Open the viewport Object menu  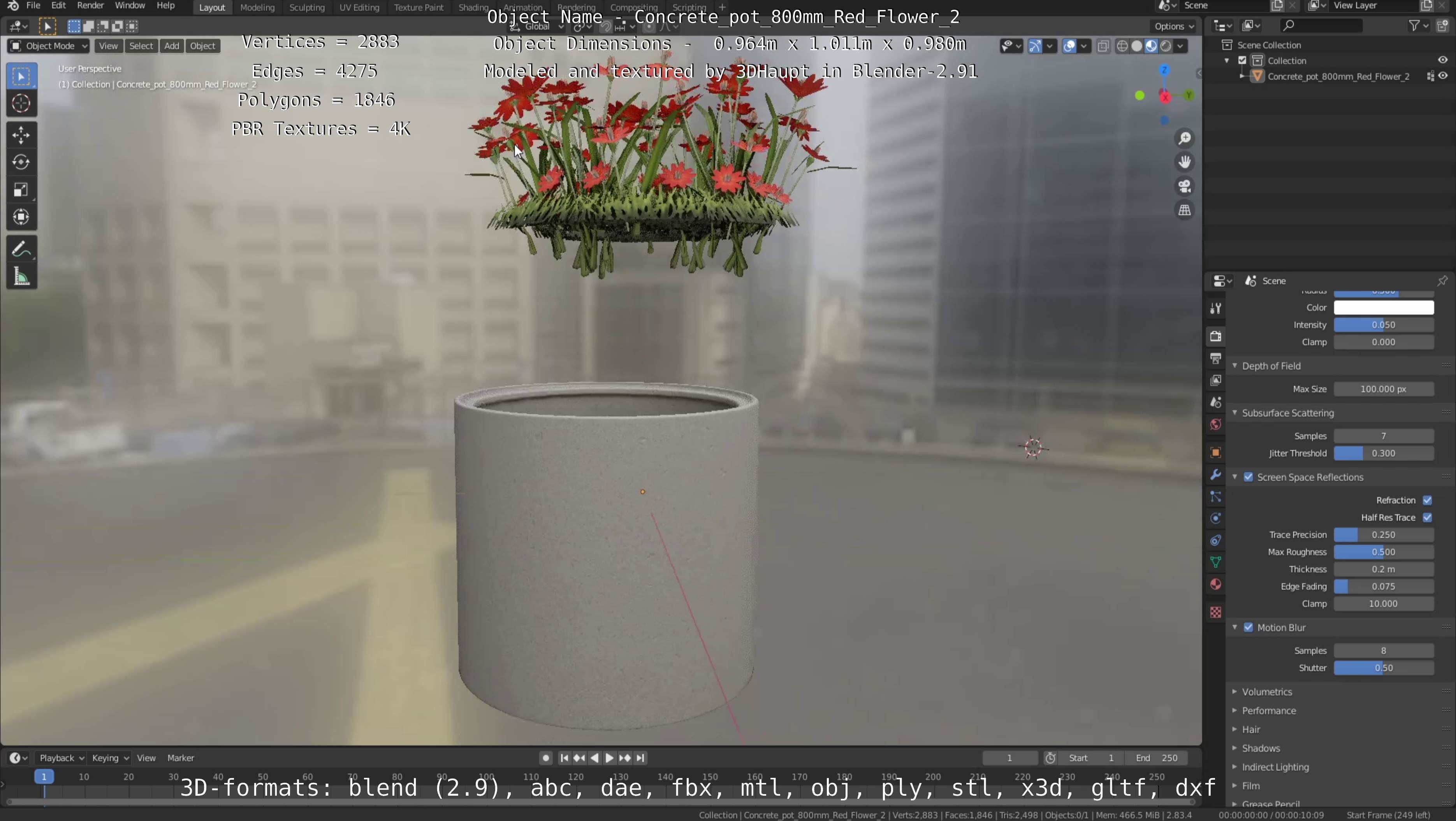[202, 46]
